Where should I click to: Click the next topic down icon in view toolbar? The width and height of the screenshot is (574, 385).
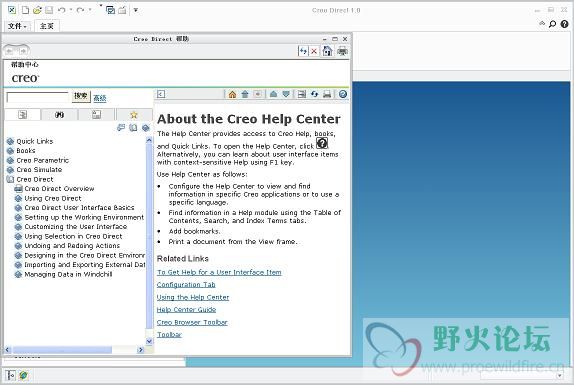286,94
